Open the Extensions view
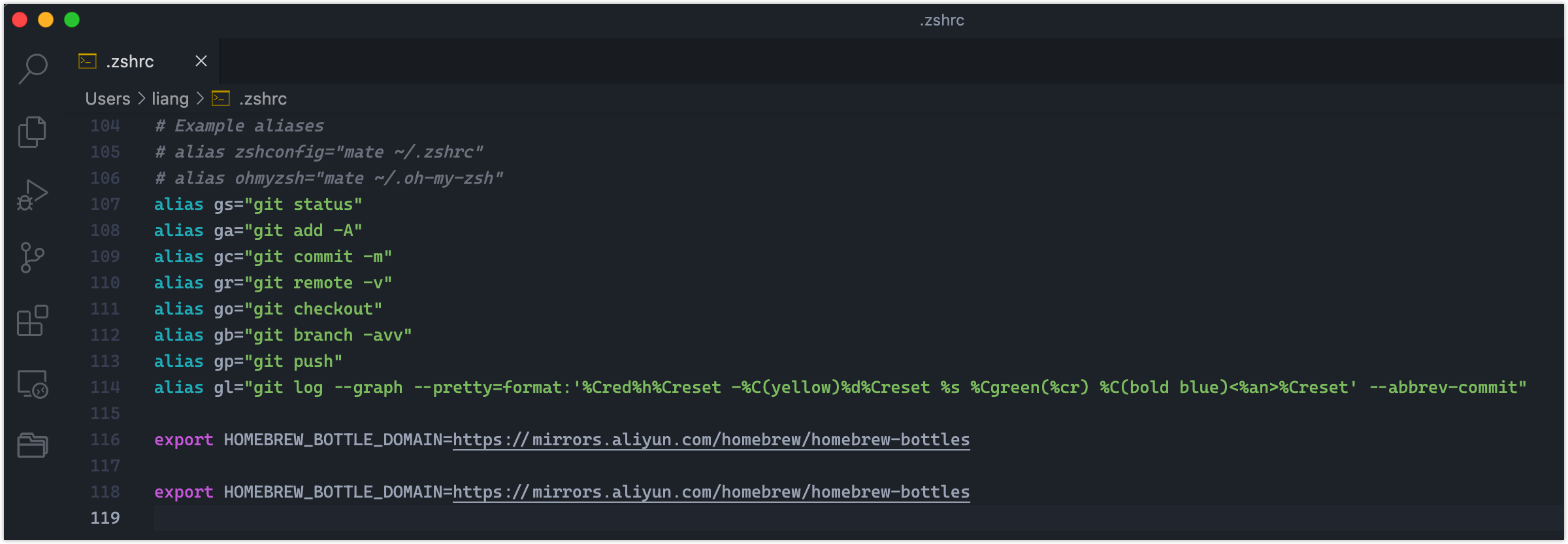Screen dimensions: 1568x544 32,320
